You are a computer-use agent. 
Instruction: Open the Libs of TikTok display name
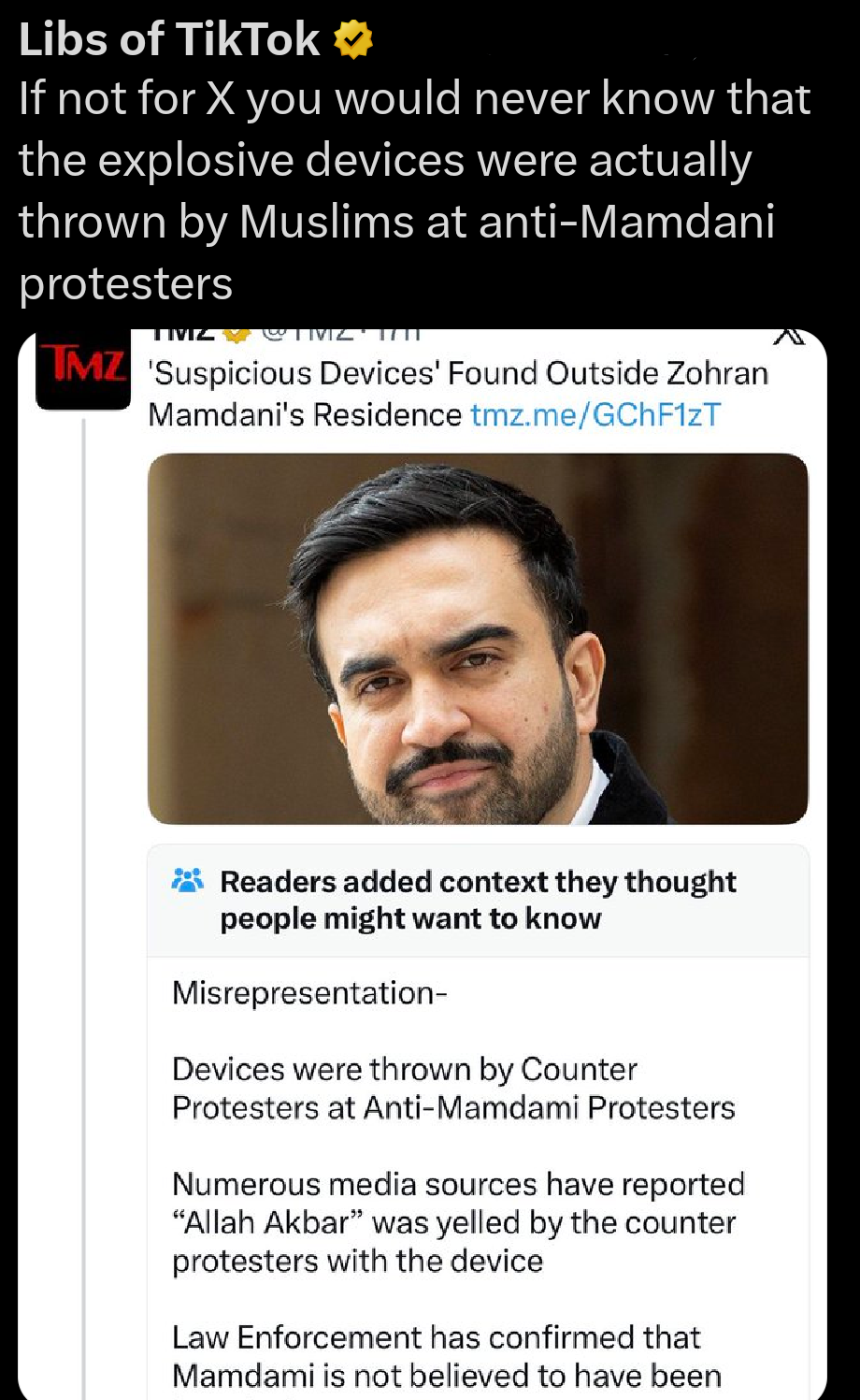tap(168, 38)
